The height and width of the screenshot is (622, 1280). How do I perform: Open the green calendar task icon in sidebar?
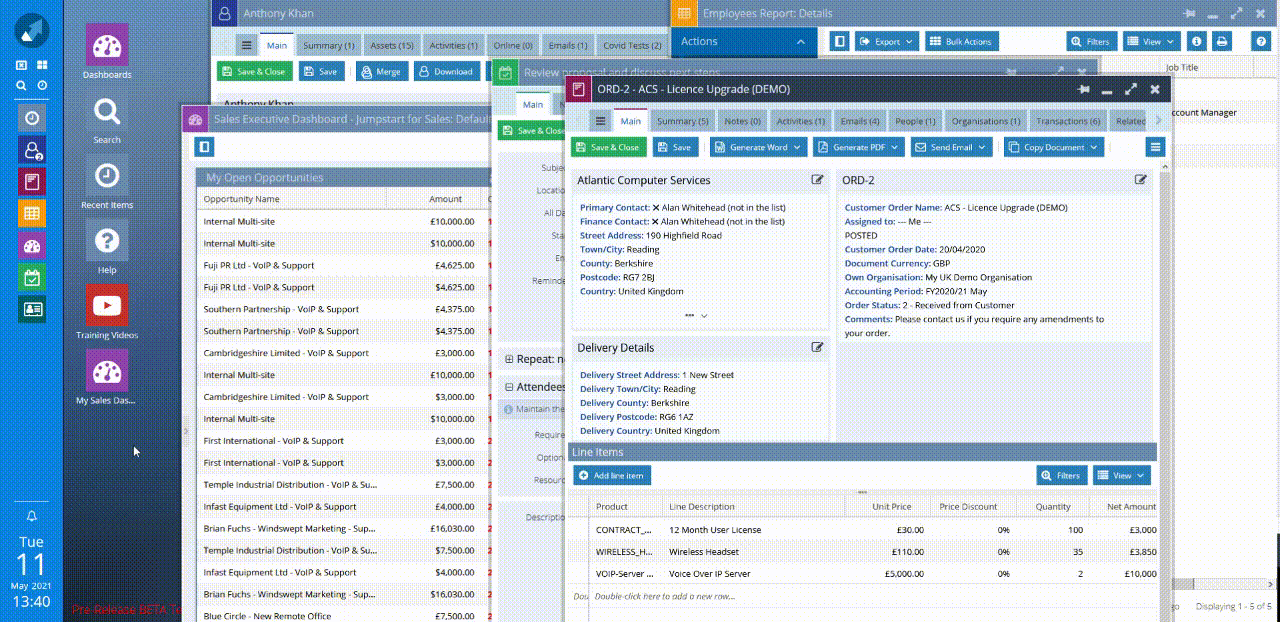tap(32, 277)
